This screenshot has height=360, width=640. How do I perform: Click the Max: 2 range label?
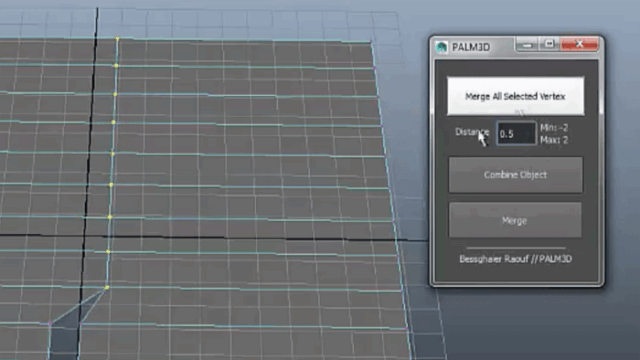tap(554, 140)
